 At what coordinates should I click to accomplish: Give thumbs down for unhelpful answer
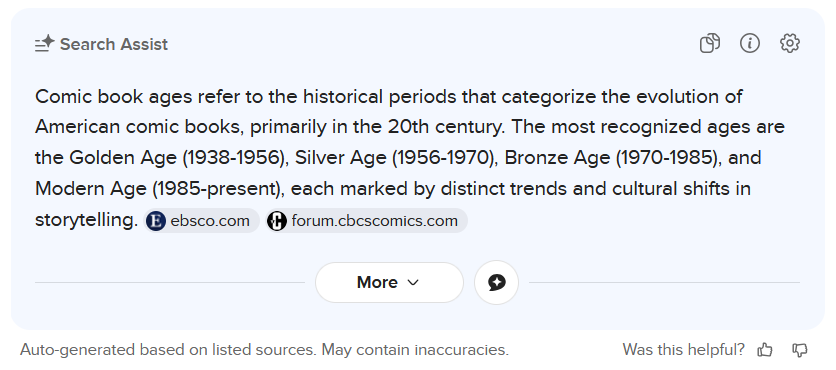[800, 350]
